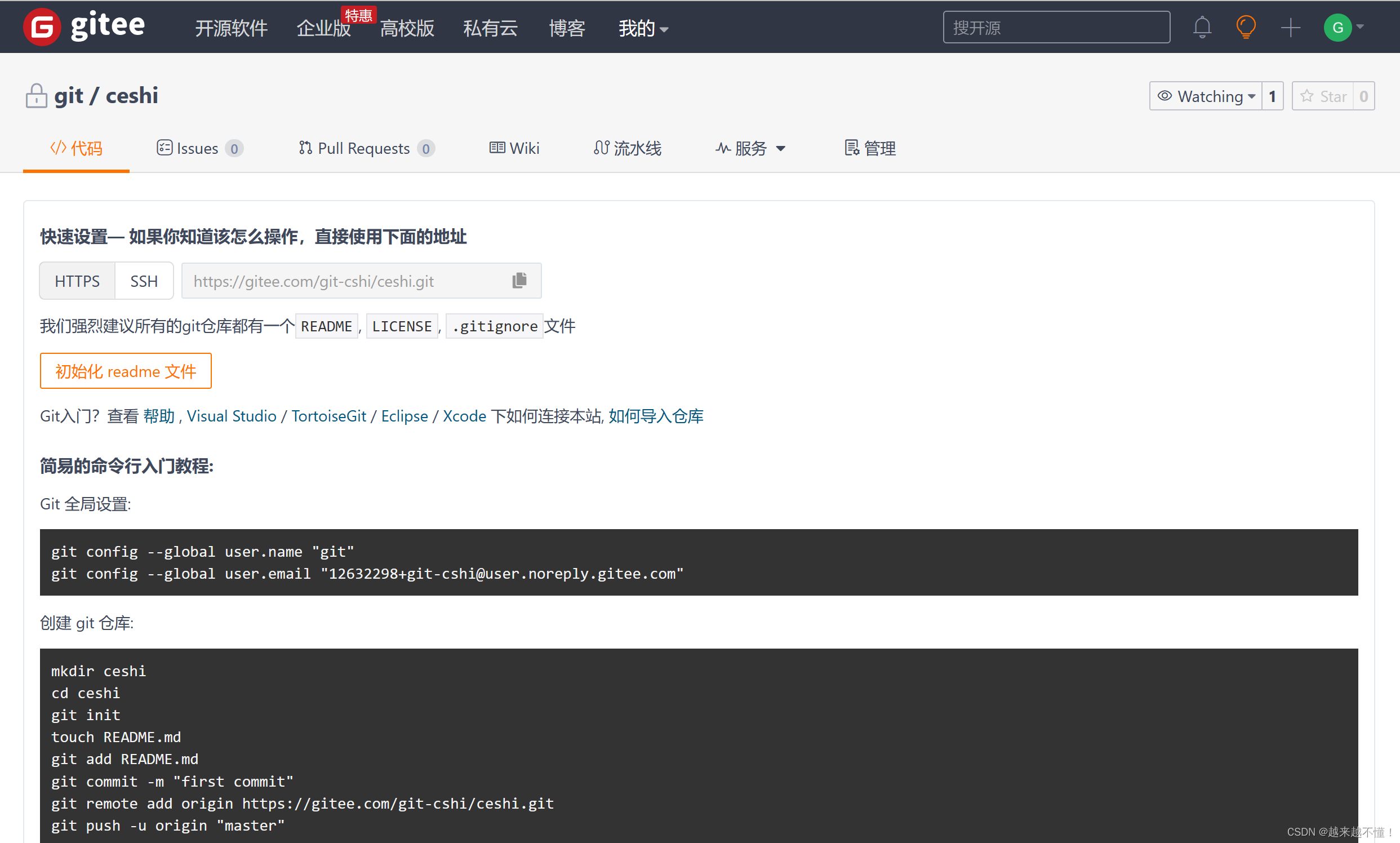Click the star count 0
This screenshot has height=843, width=1400.
pyautogui.click(x=1363, y=96)
